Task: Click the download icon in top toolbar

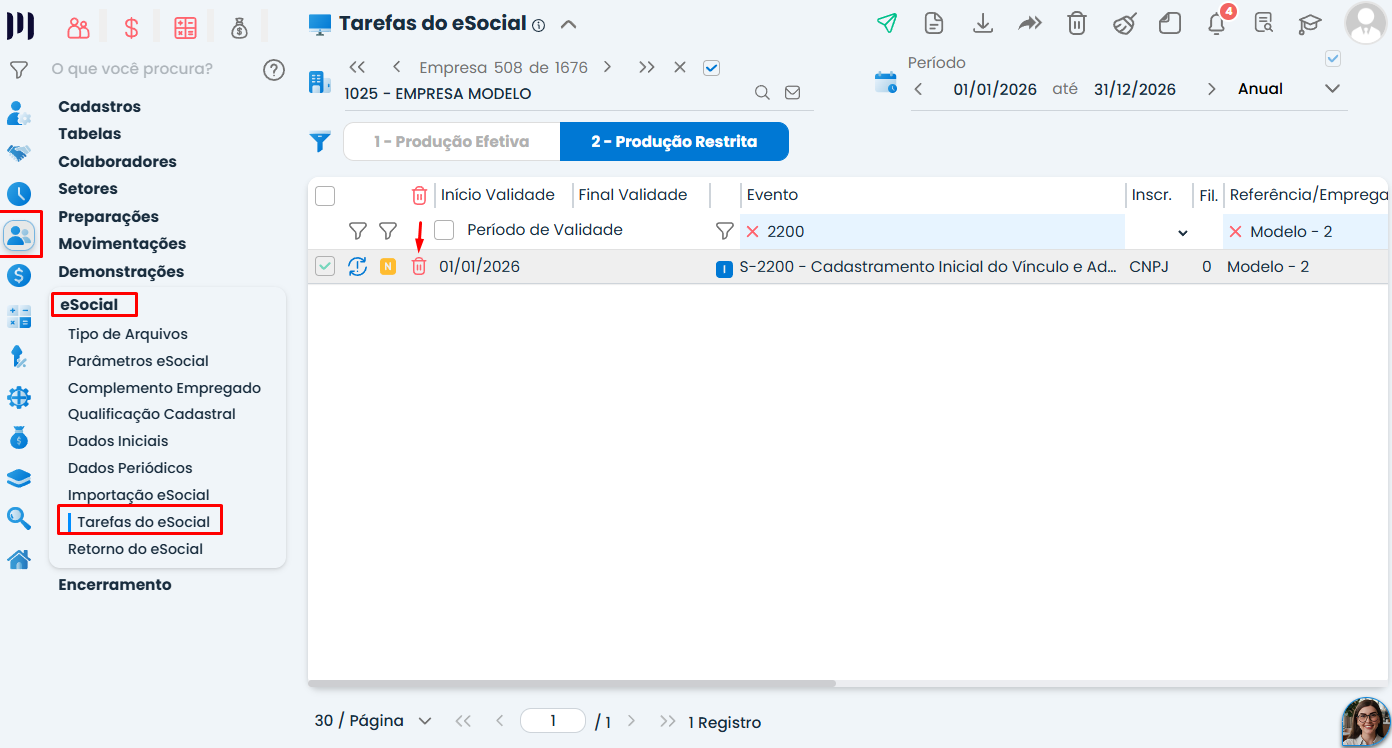Action: point(983,24)
